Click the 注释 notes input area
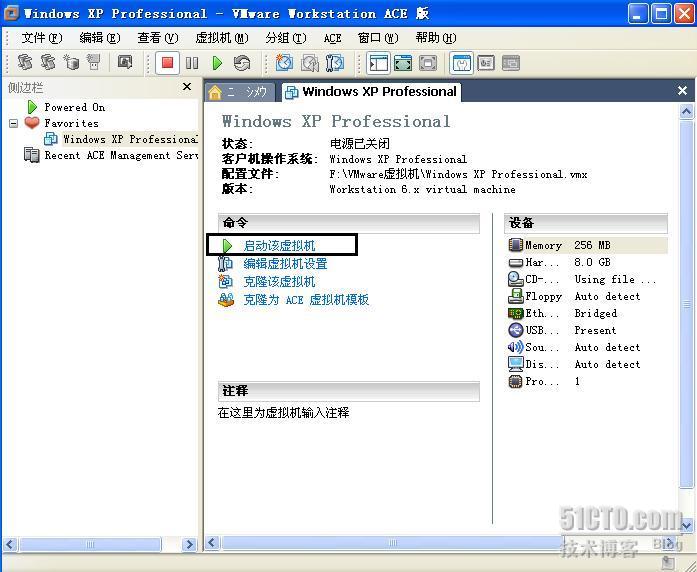The width and height of the screenshot is (697, 572). click(284, 413)
